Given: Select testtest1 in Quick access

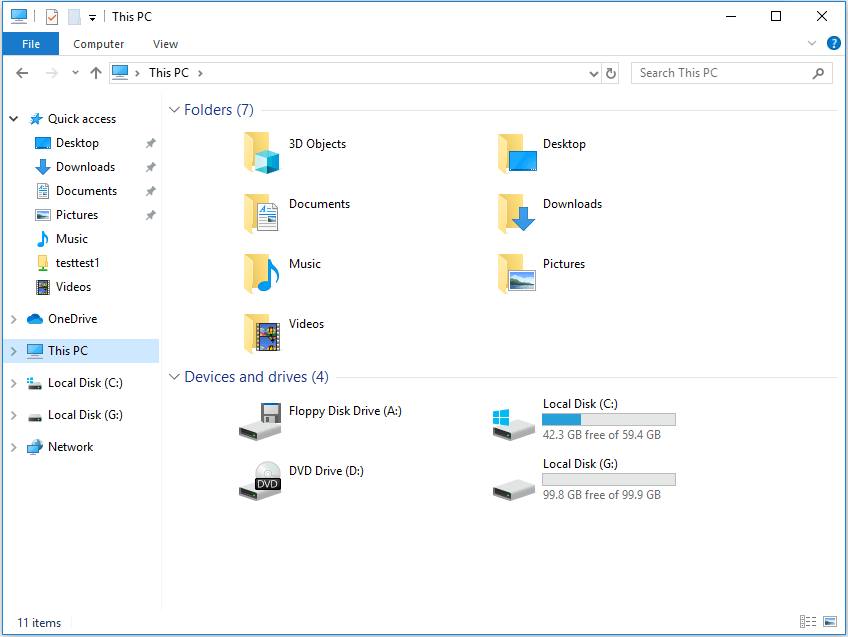Looking at the screenshot, I should [78, 263].
